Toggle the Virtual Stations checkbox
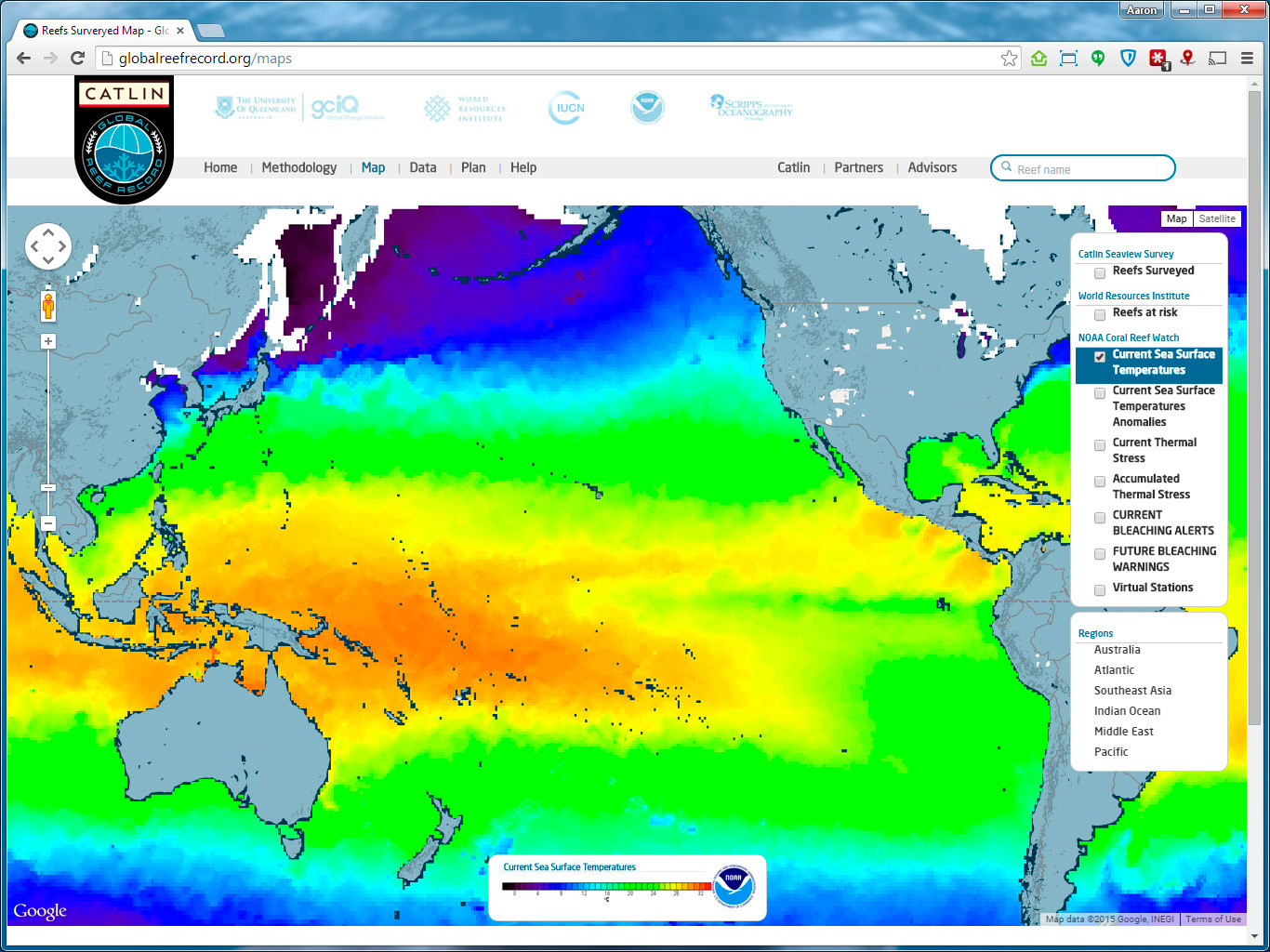 pyautogui.click(x=1100, y=589)
